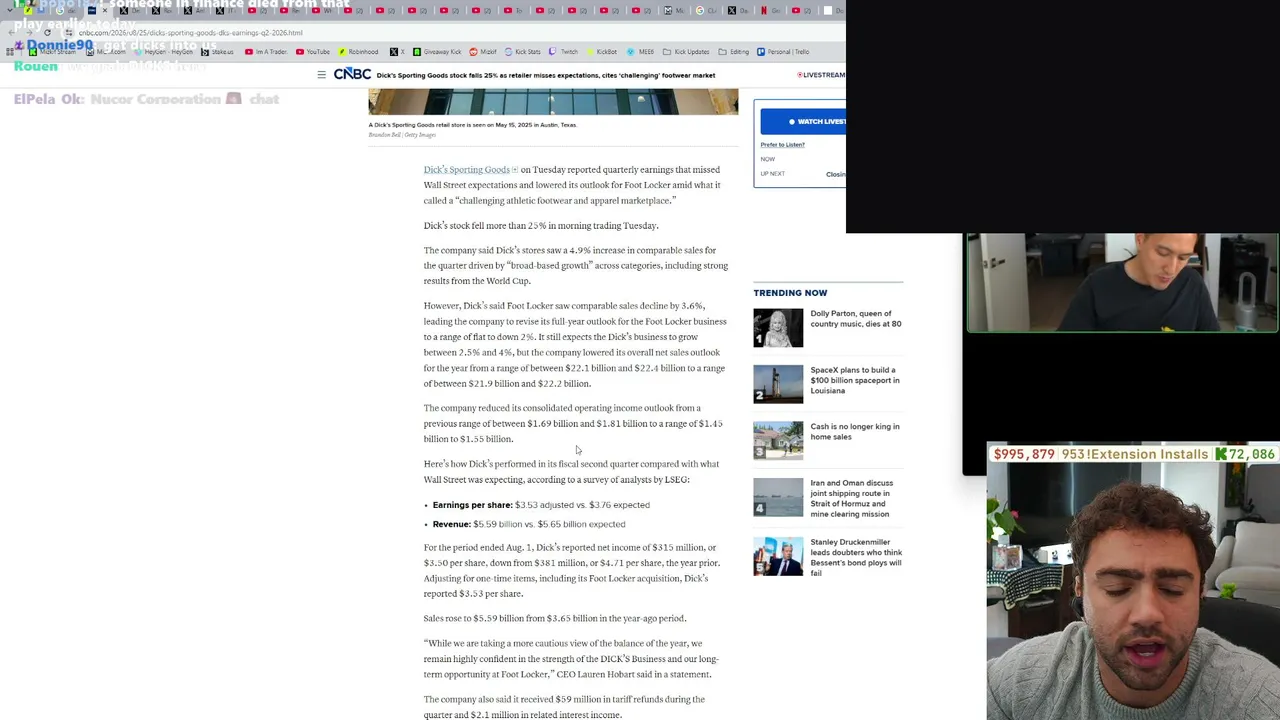Reload the page in the browser

(47, 33)
